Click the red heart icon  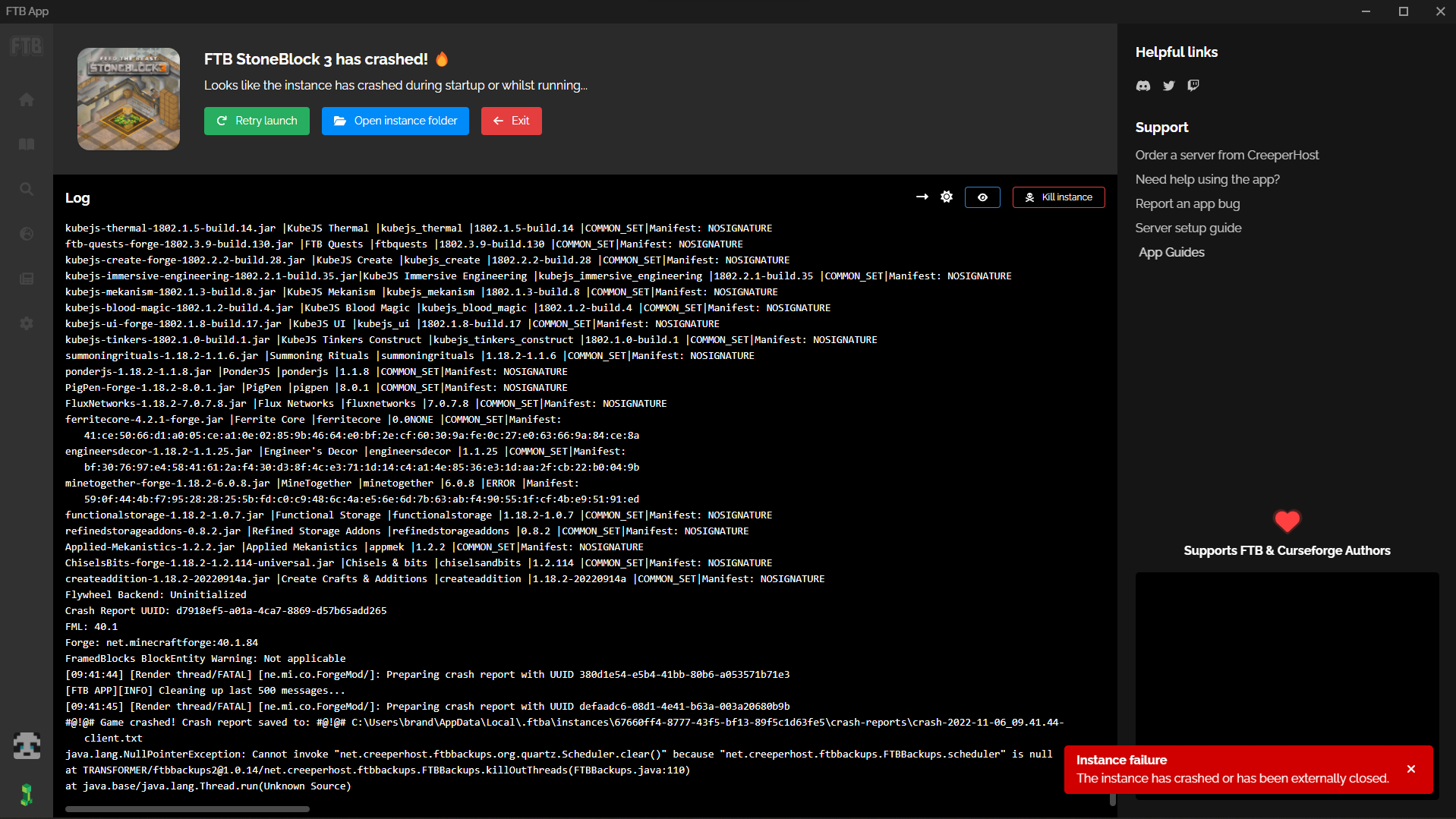click(x=1287, y=521)
